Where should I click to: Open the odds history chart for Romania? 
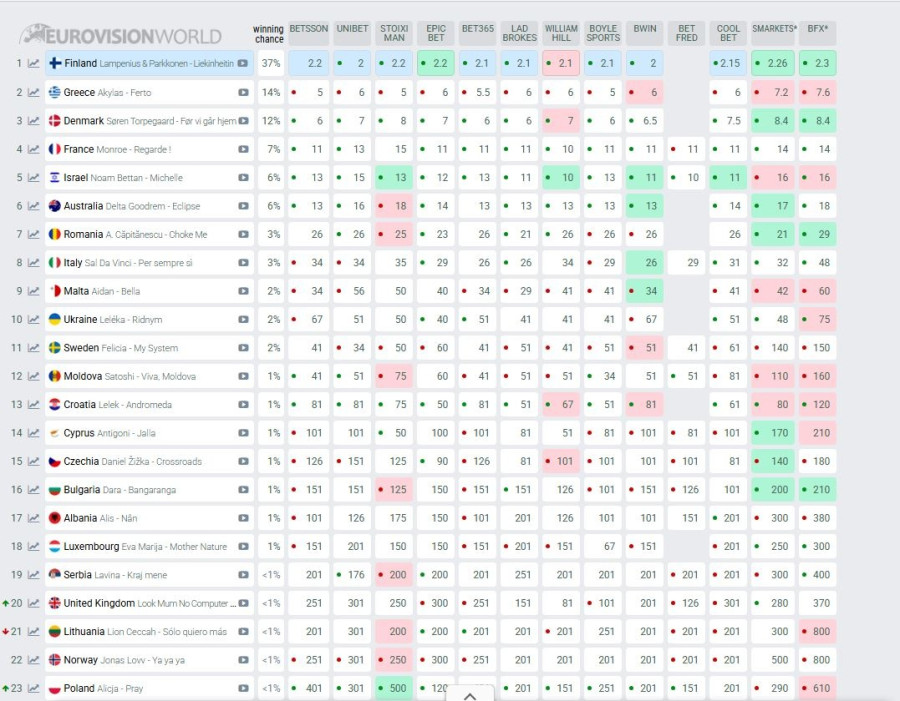click(34, 234)
